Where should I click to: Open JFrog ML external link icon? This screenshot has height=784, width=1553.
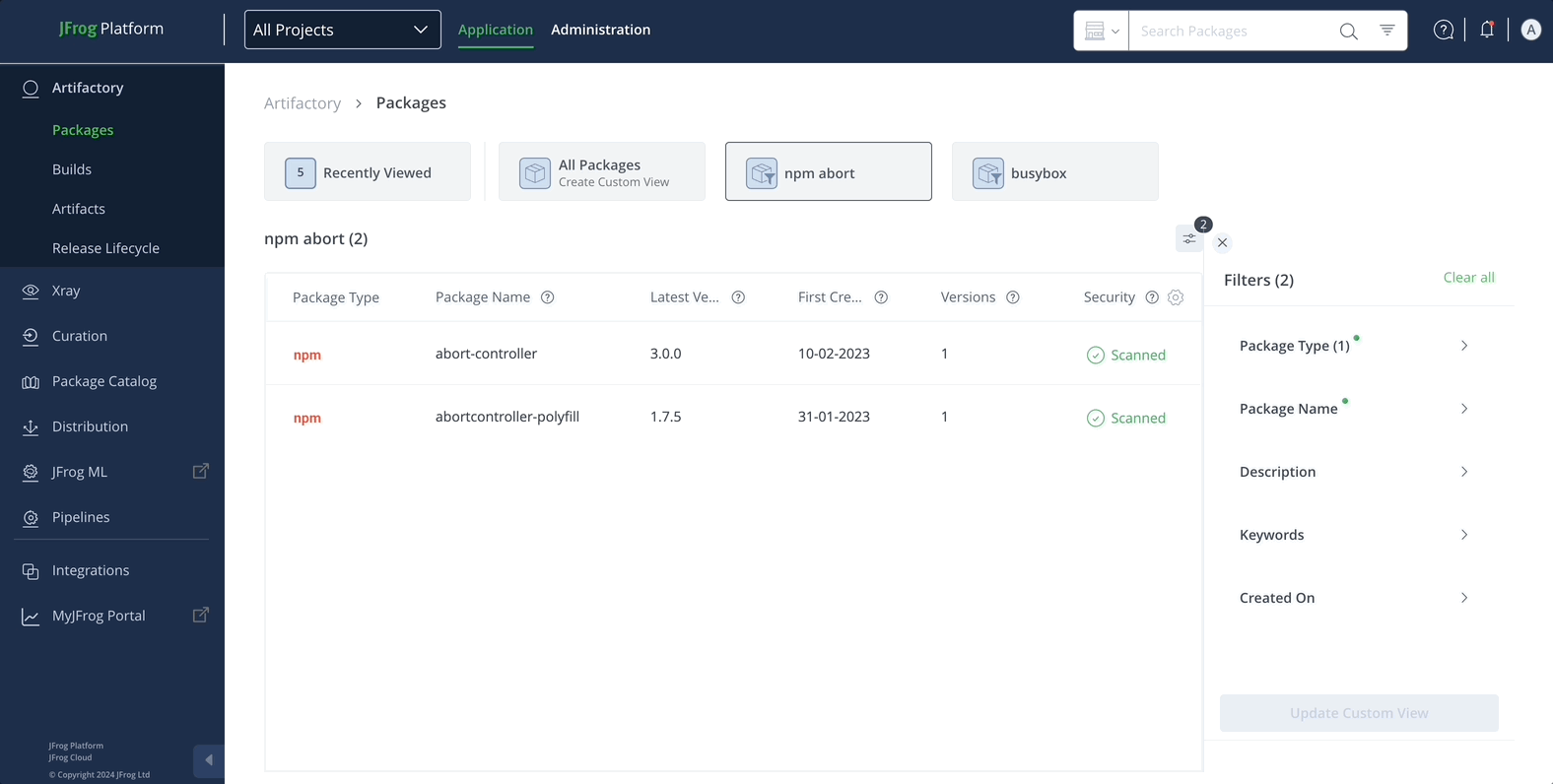point(200,471)
